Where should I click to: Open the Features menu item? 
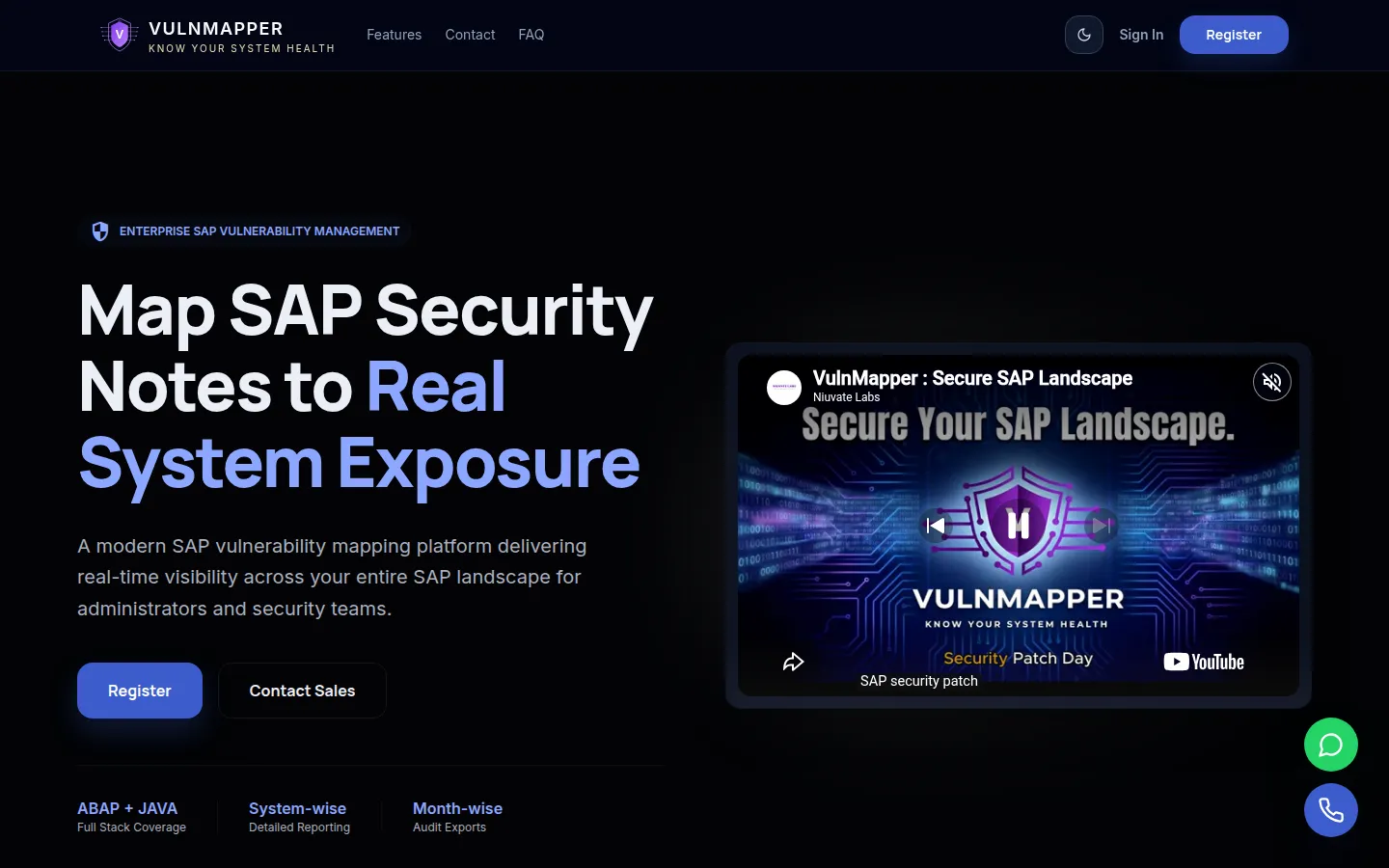click(394, 35)
